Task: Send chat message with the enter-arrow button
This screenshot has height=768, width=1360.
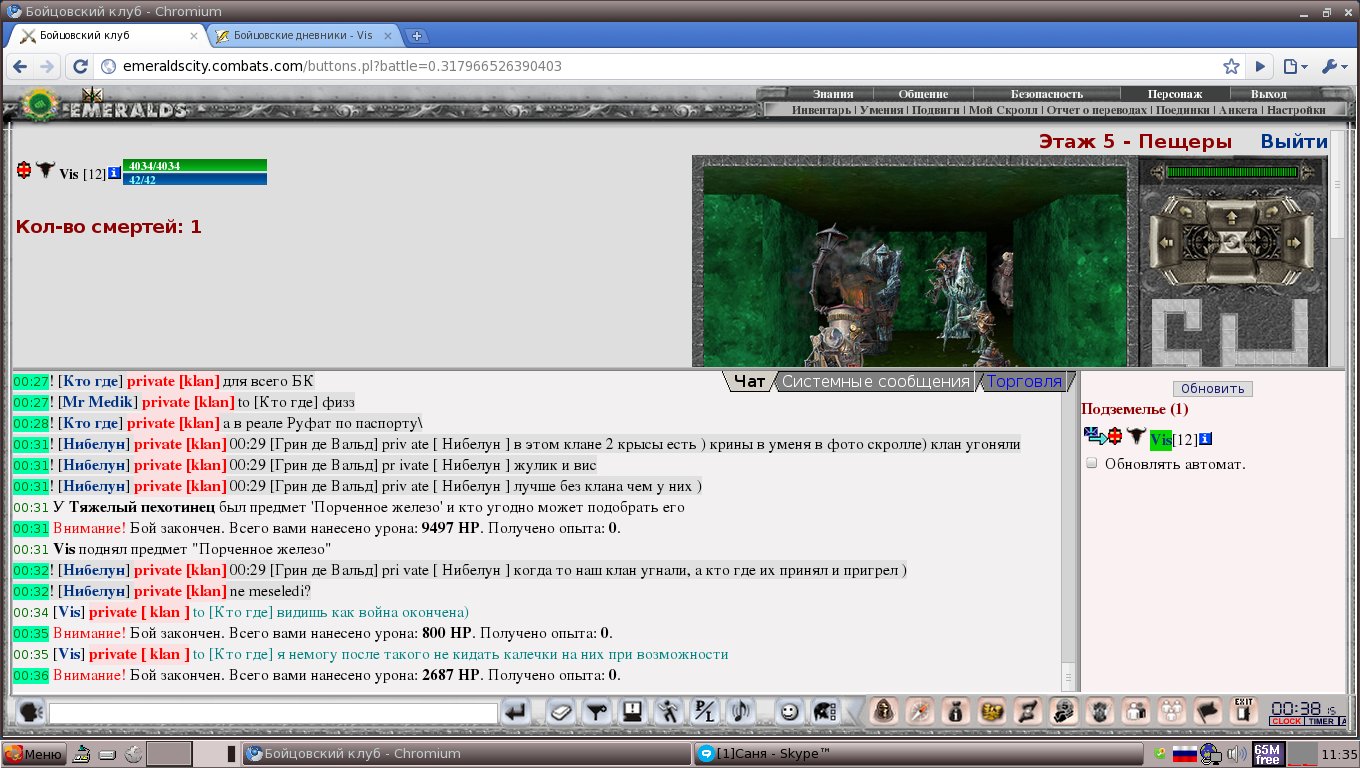Action: (x=516, y=712)
